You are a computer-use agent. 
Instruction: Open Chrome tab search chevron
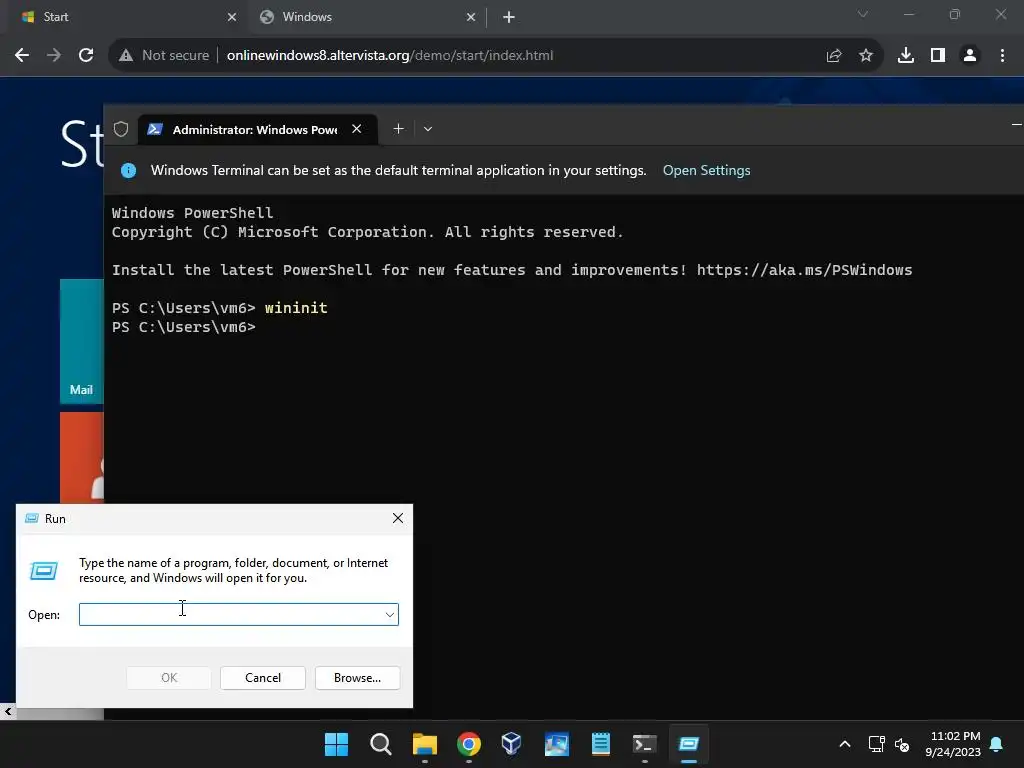pos(863,14)
